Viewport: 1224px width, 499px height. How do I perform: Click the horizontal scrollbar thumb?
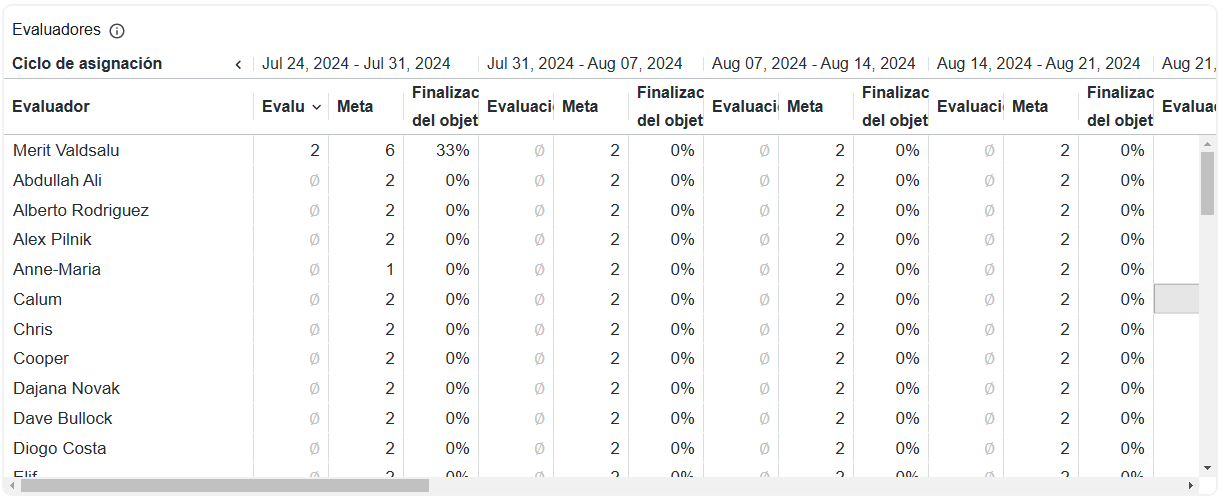click(x=225, y=486)
